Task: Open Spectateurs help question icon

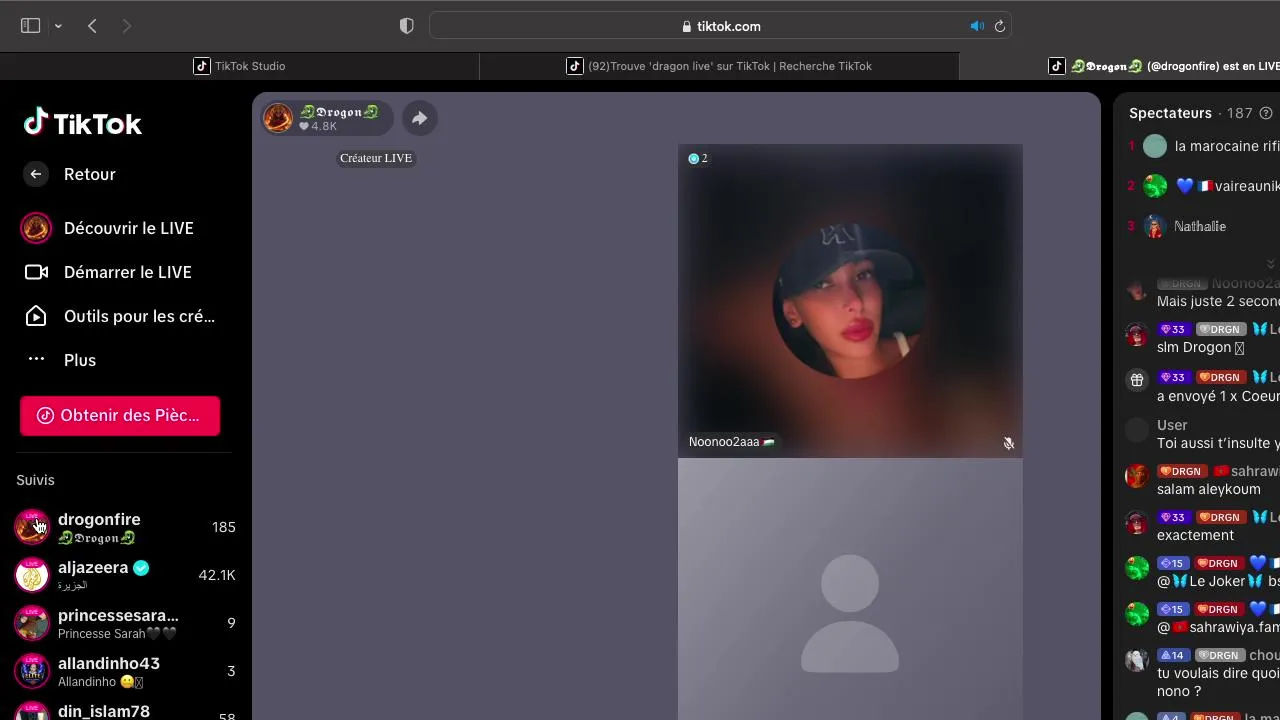Action: click(1266, 113)
